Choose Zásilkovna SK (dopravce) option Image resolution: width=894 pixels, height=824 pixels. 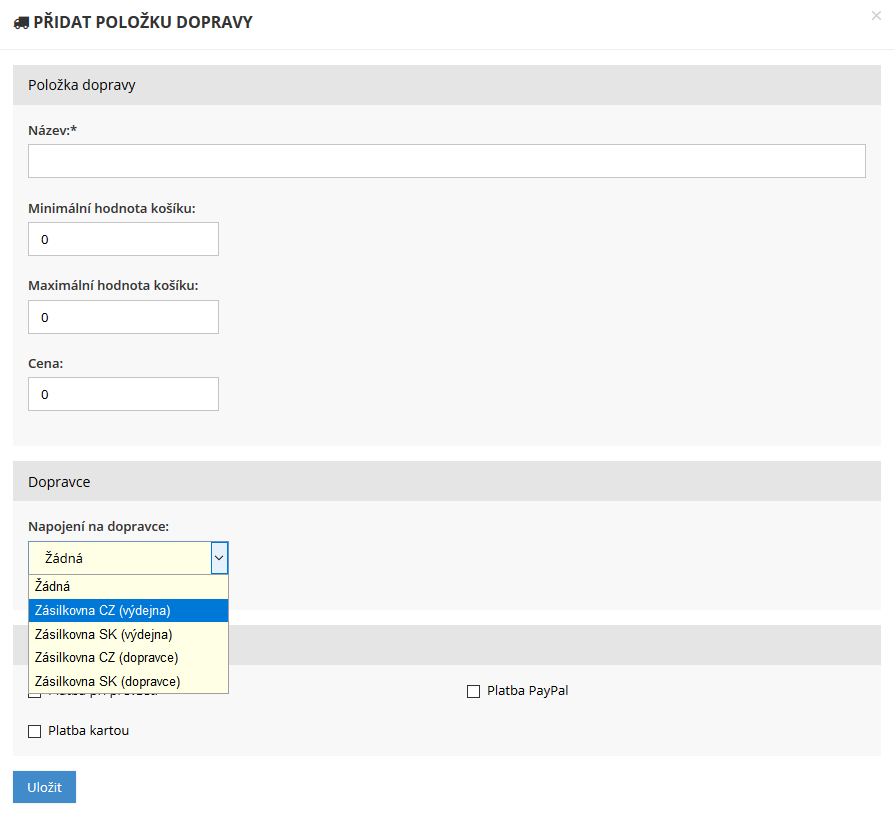pyautogui.click(x=128, y=681)
